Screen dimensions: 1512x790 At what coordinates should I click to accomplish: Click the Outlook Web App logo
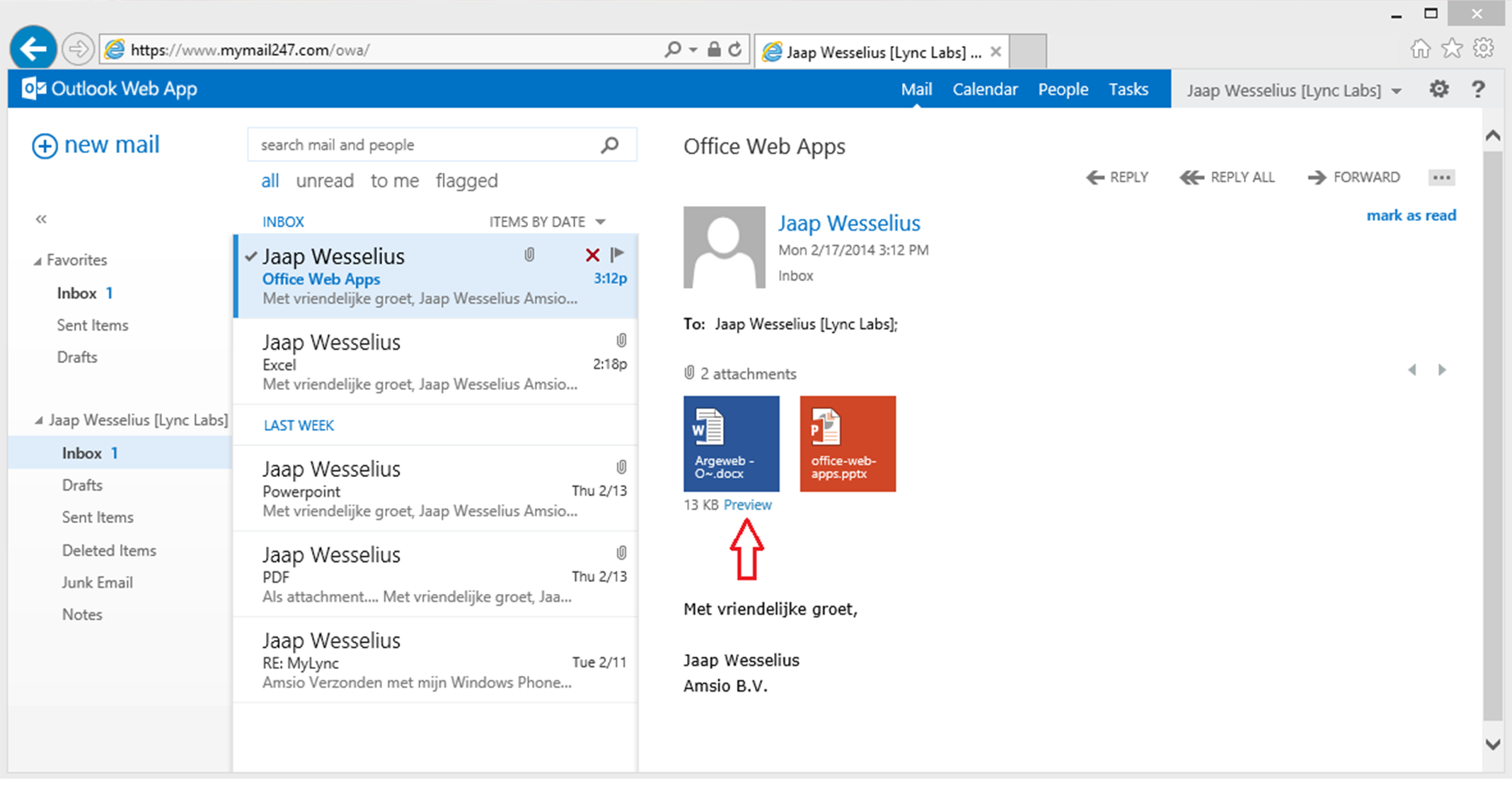(x=110, y=88)
